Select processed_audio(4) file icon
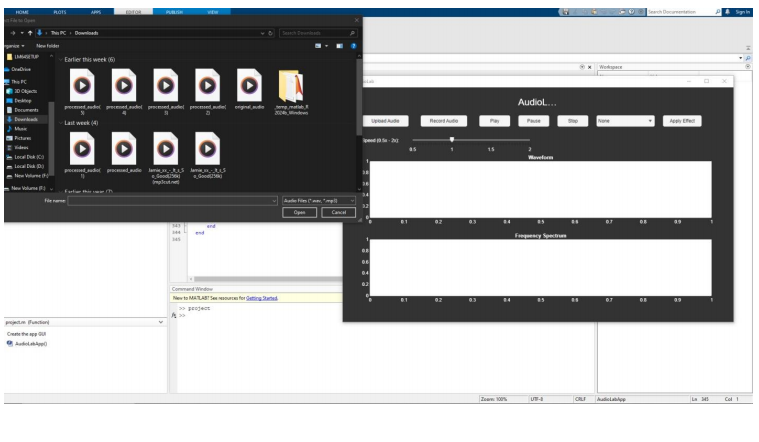759x442 pixels. pyautogui.click(x=124, y=86)
